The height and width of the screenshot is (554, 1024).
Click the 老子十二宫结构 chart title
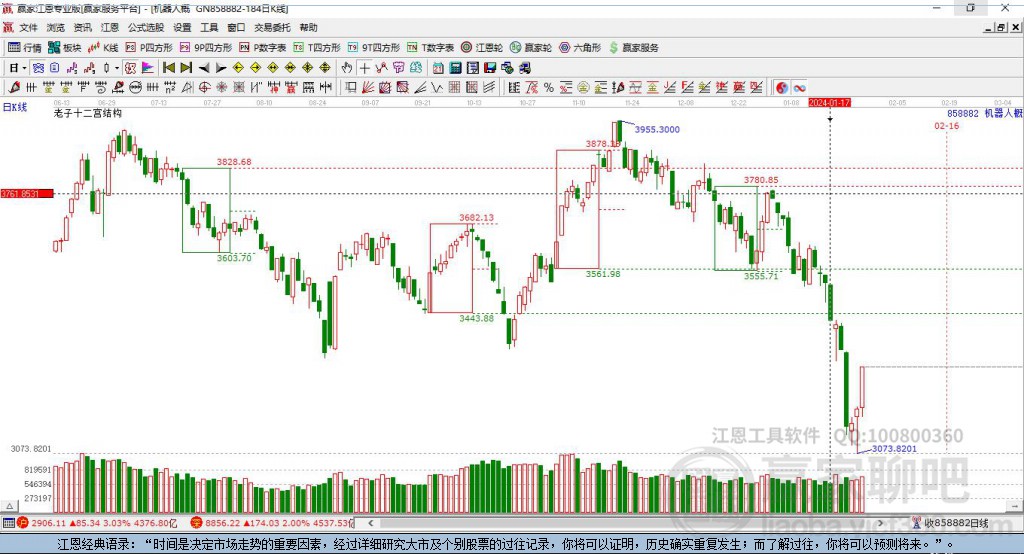tap(88, 113)
